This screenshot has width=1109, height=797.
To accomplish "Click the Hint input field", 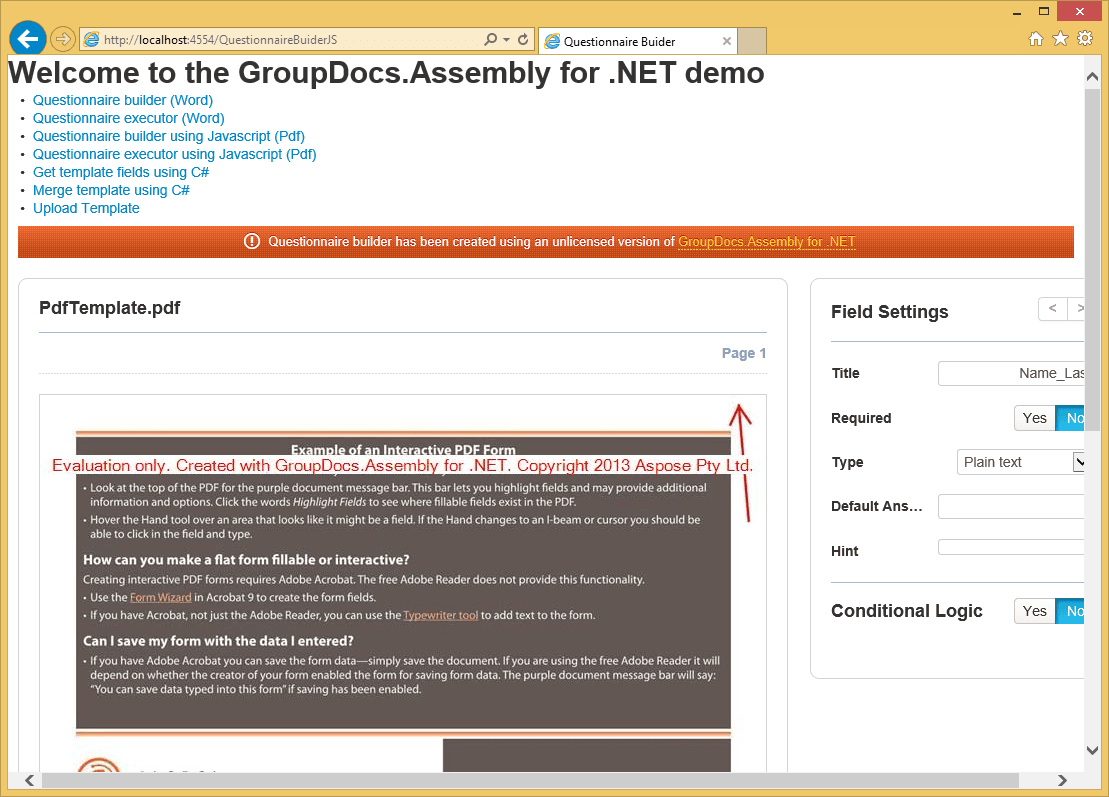I will coord(1011,547).
